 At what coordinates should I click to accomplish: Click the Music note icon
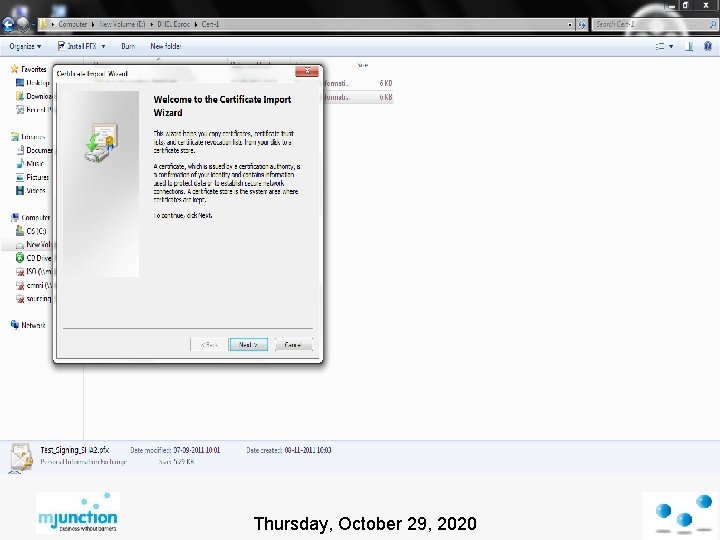pyautogui.click(x=20, y=163)
